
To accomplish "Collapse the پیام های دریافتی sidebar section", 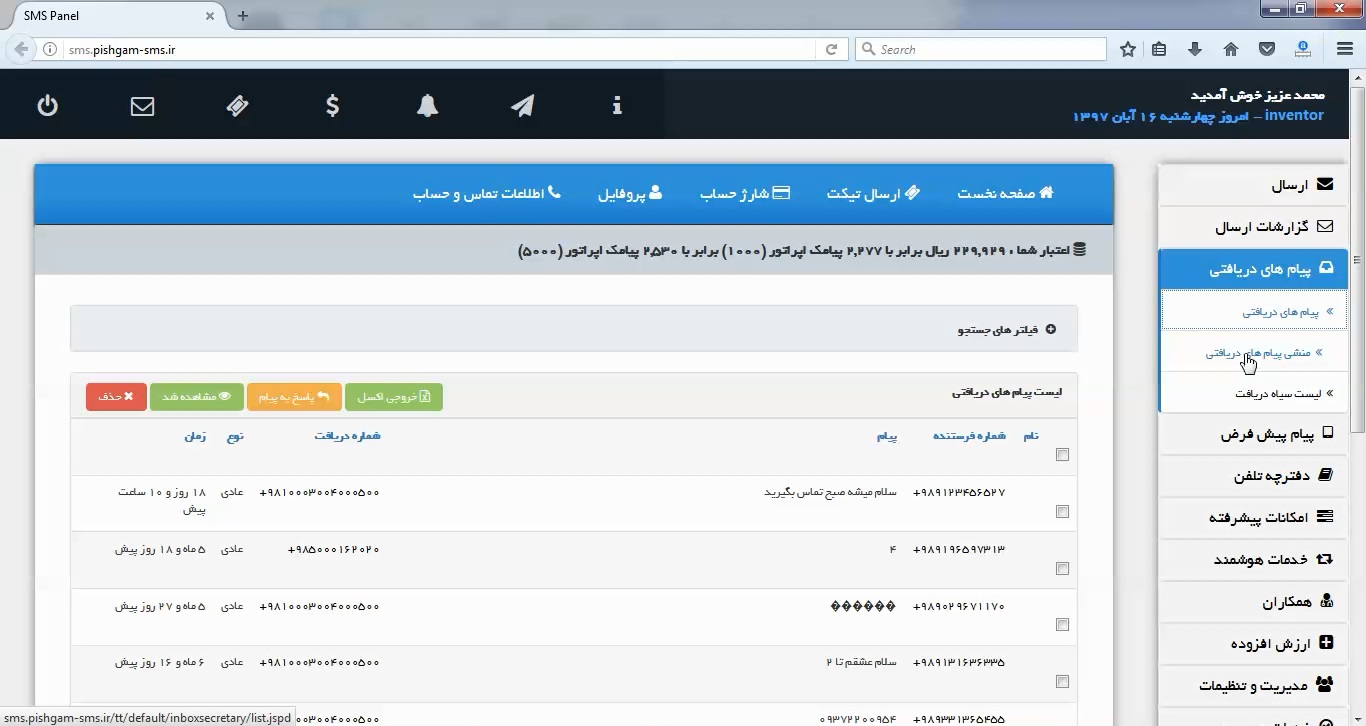I will tap(1253, 269).
